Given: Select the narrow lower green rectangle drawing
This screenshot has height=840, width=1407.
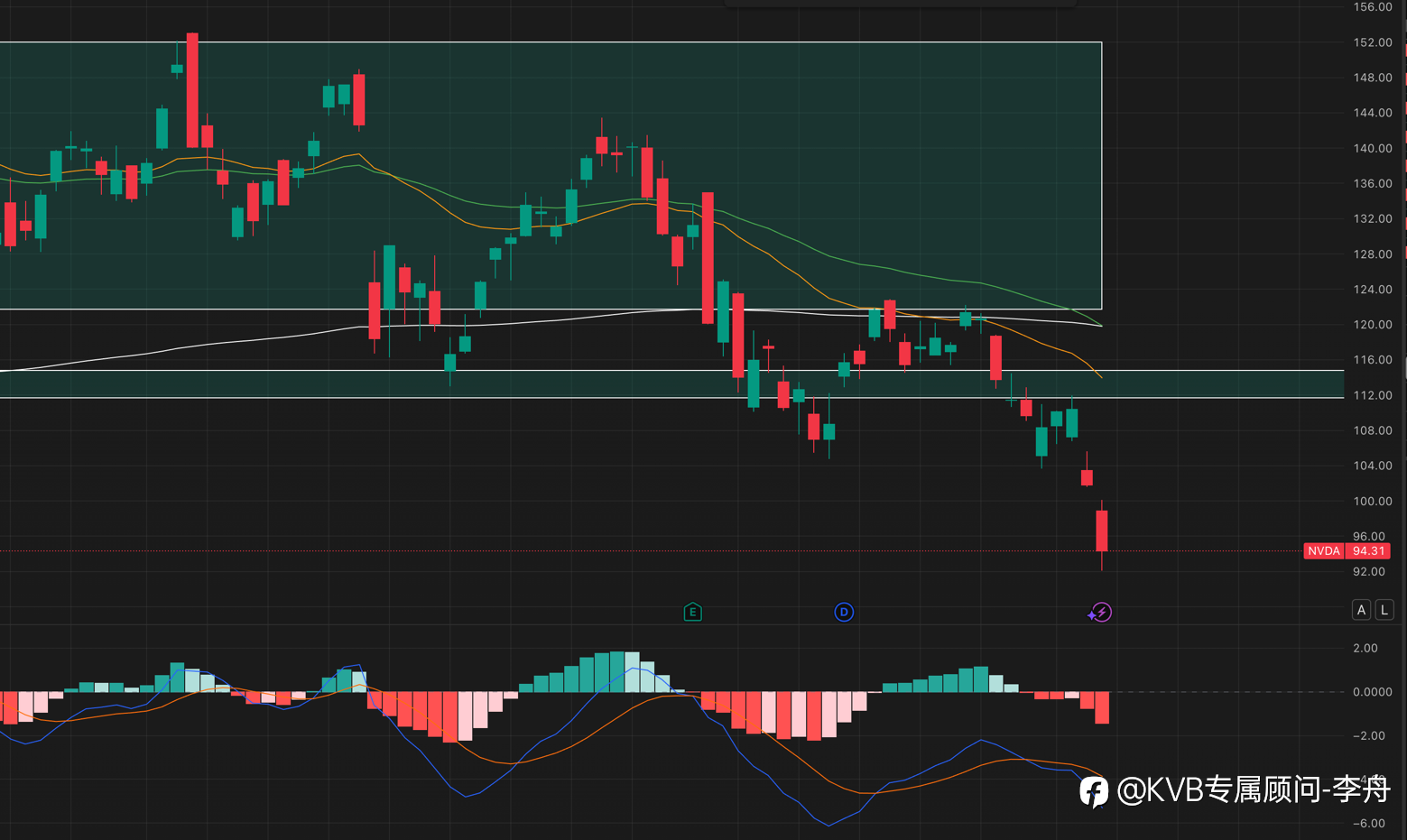Looking at the screenshot, I should click(x=671, y=384).
